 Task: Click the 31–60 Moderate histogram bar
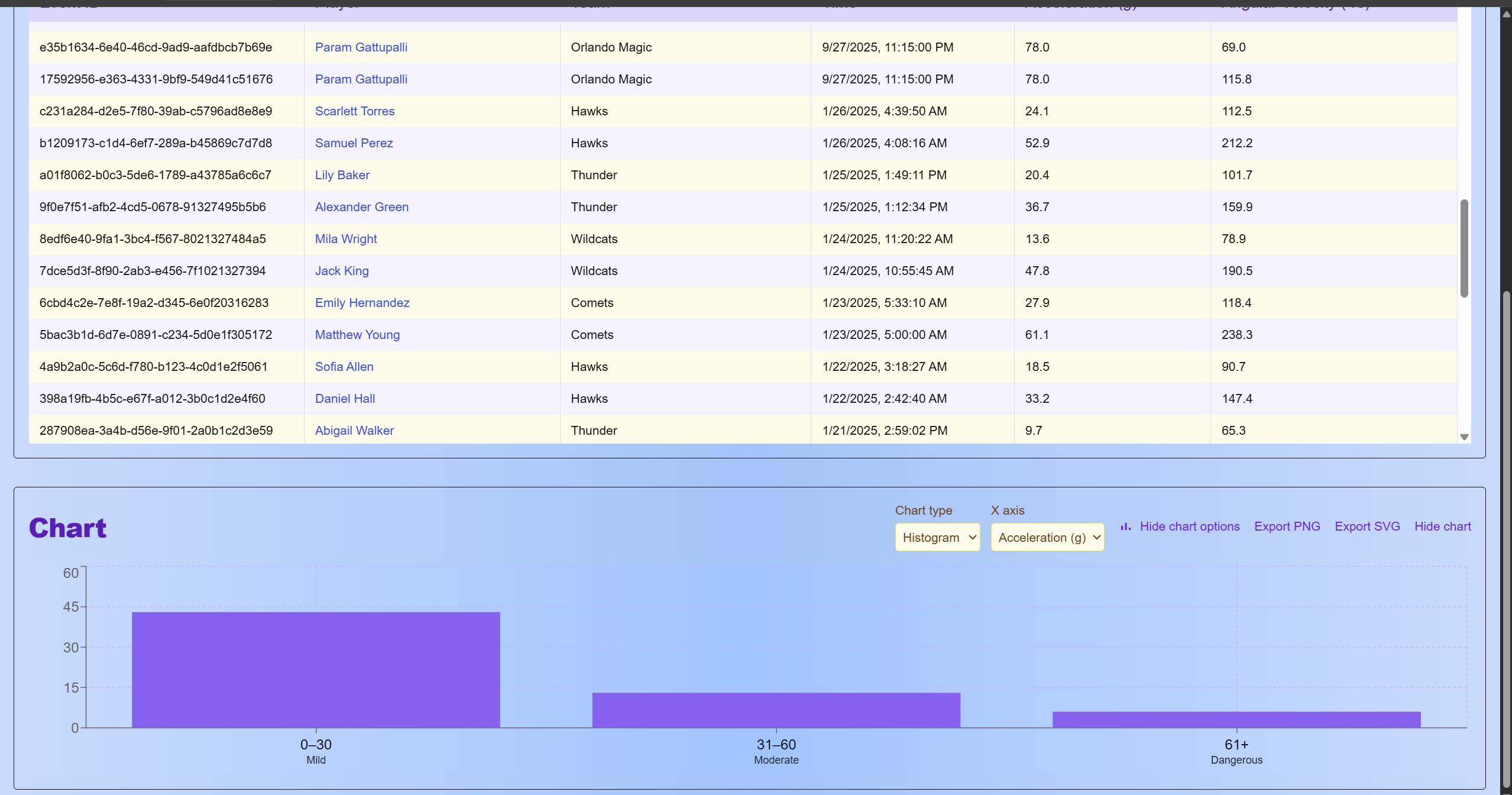(776, 710)
